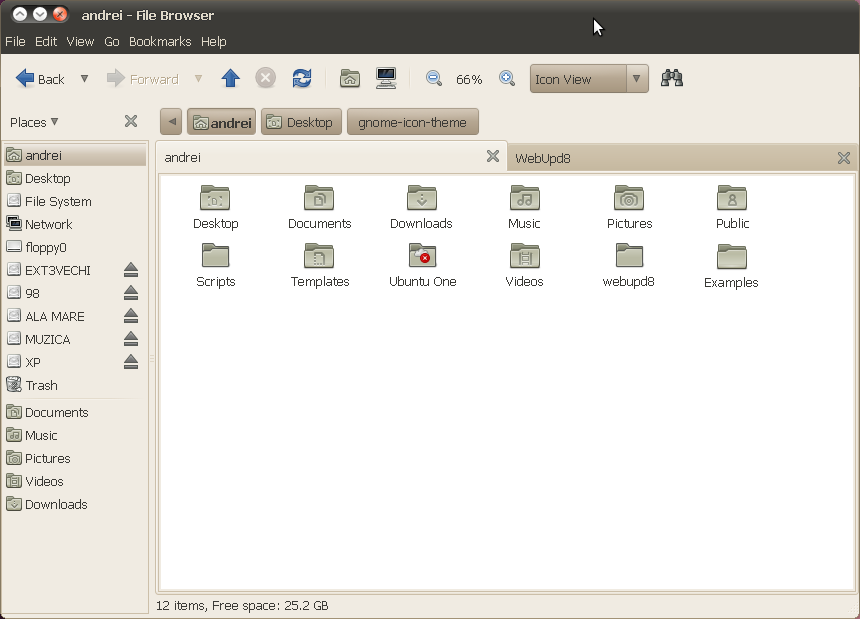The height and width of the screenshot is (619, 860).
Task: Open Downloads bookmark in sidebar
Action: coord(75,504)
